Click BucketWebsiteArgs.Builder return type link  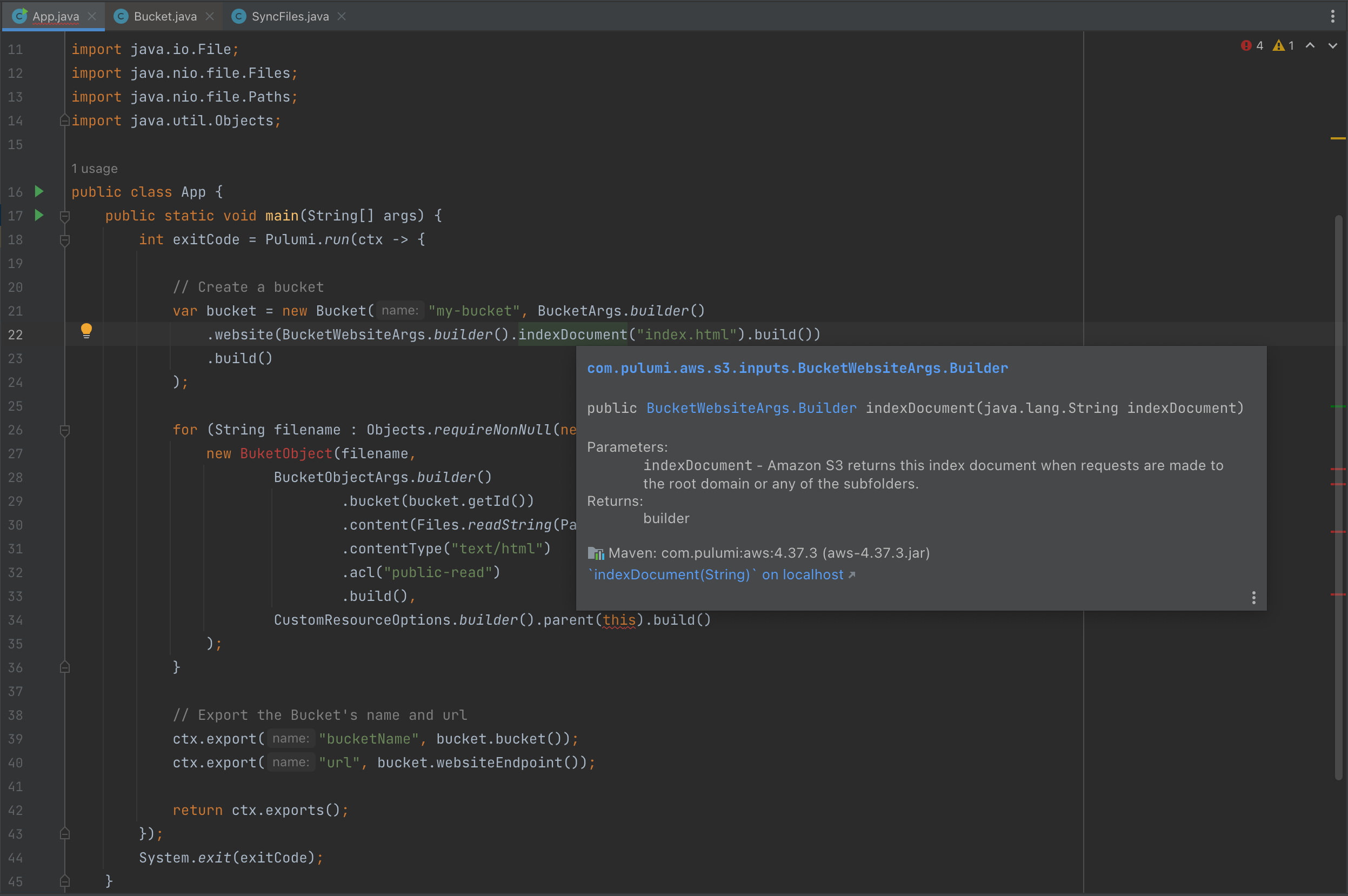[x=751, y=408]
